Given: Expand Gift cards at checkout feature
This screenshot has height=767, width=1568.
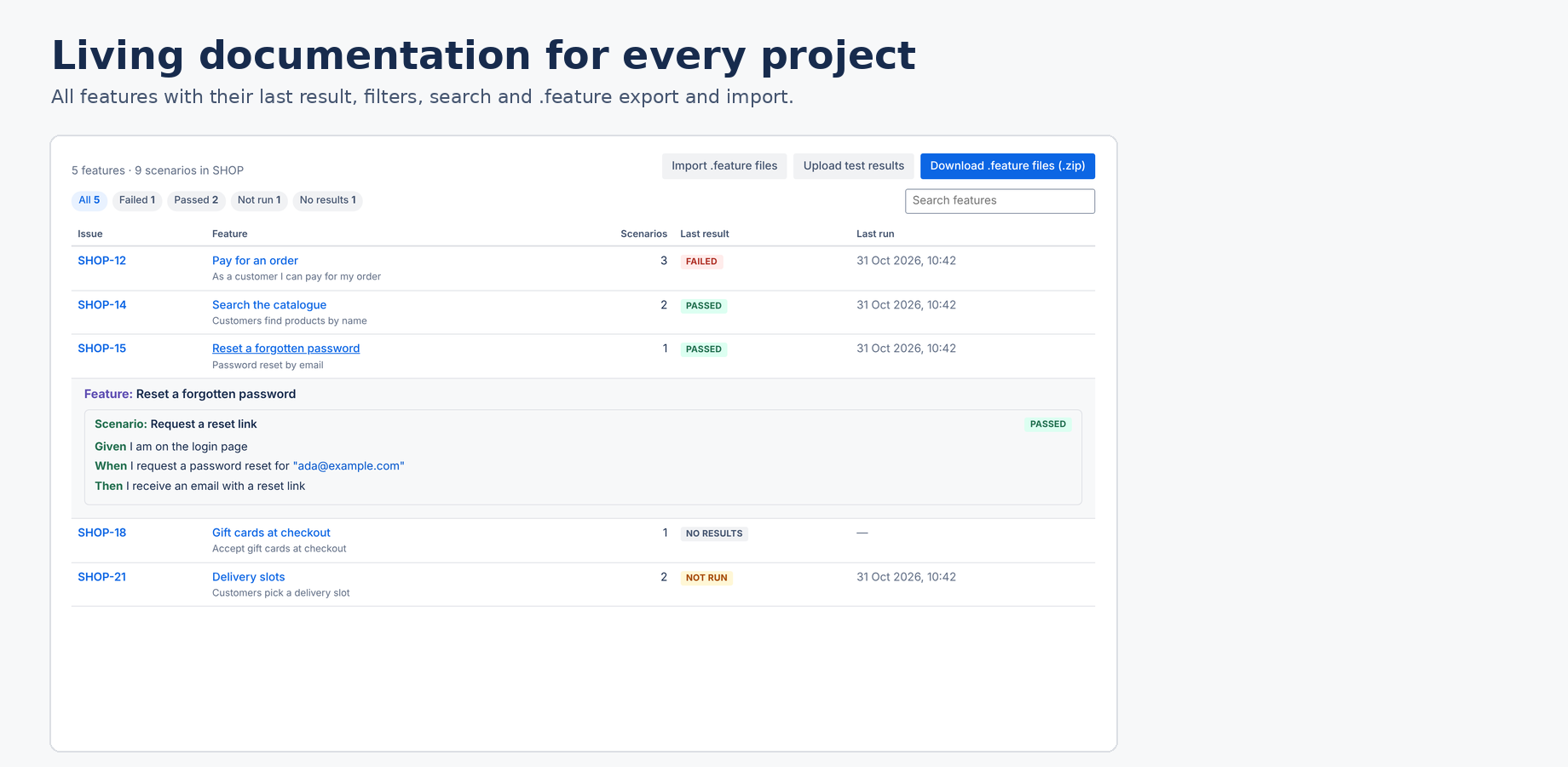Looking at the screenshot, I should [271, 533].
